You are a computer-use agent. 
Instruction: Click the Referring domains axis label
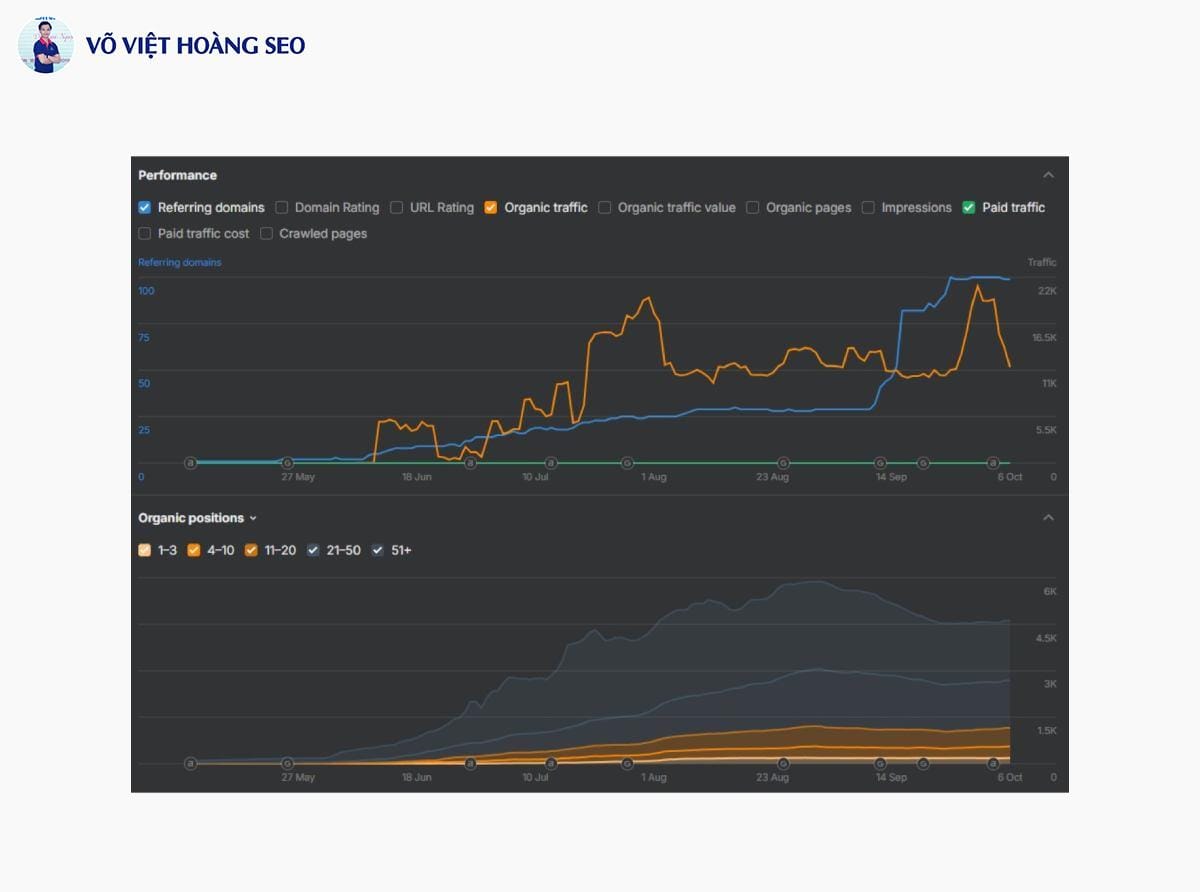(x=180, y=262)
